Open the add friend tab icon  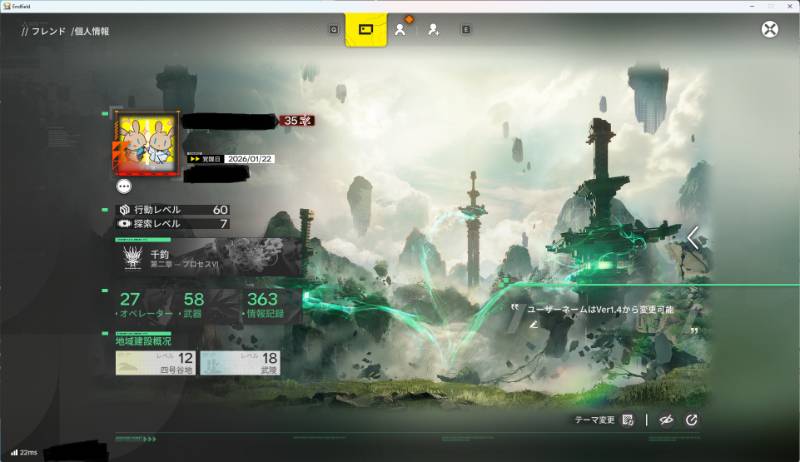(x=433, y=30)
